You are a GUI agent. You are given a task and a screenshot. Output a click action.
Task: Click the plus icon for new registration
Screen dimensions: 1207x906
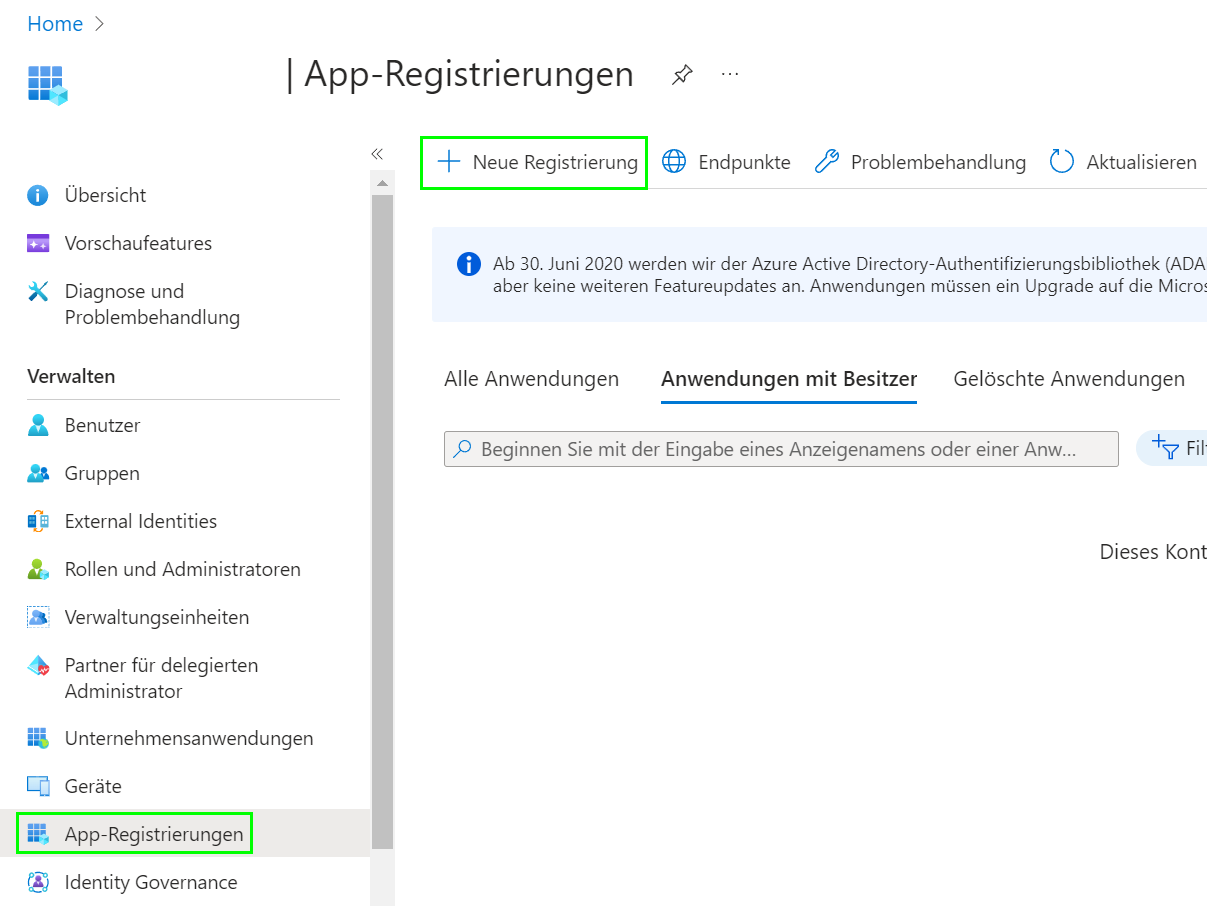pyautogui.click(x=450, y=162)
